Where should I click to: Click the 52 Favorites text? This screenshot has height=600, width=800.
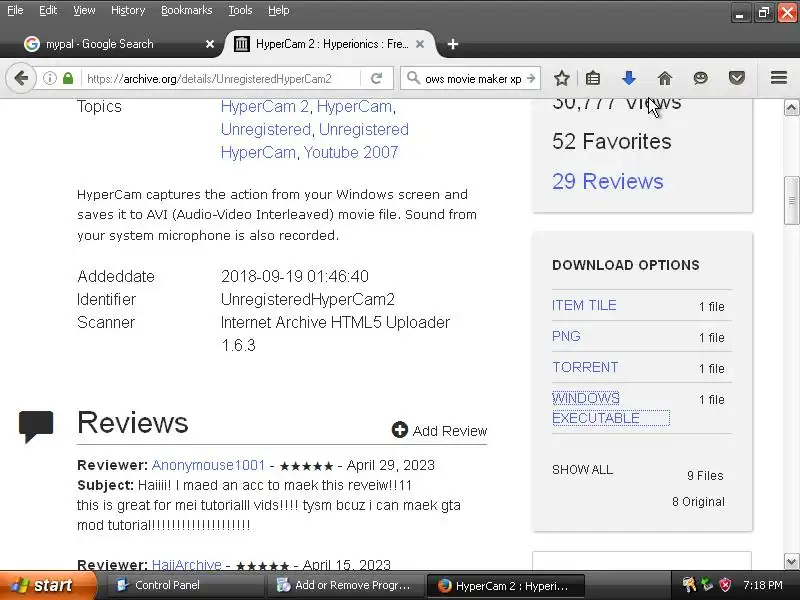[x=612, y=141]
